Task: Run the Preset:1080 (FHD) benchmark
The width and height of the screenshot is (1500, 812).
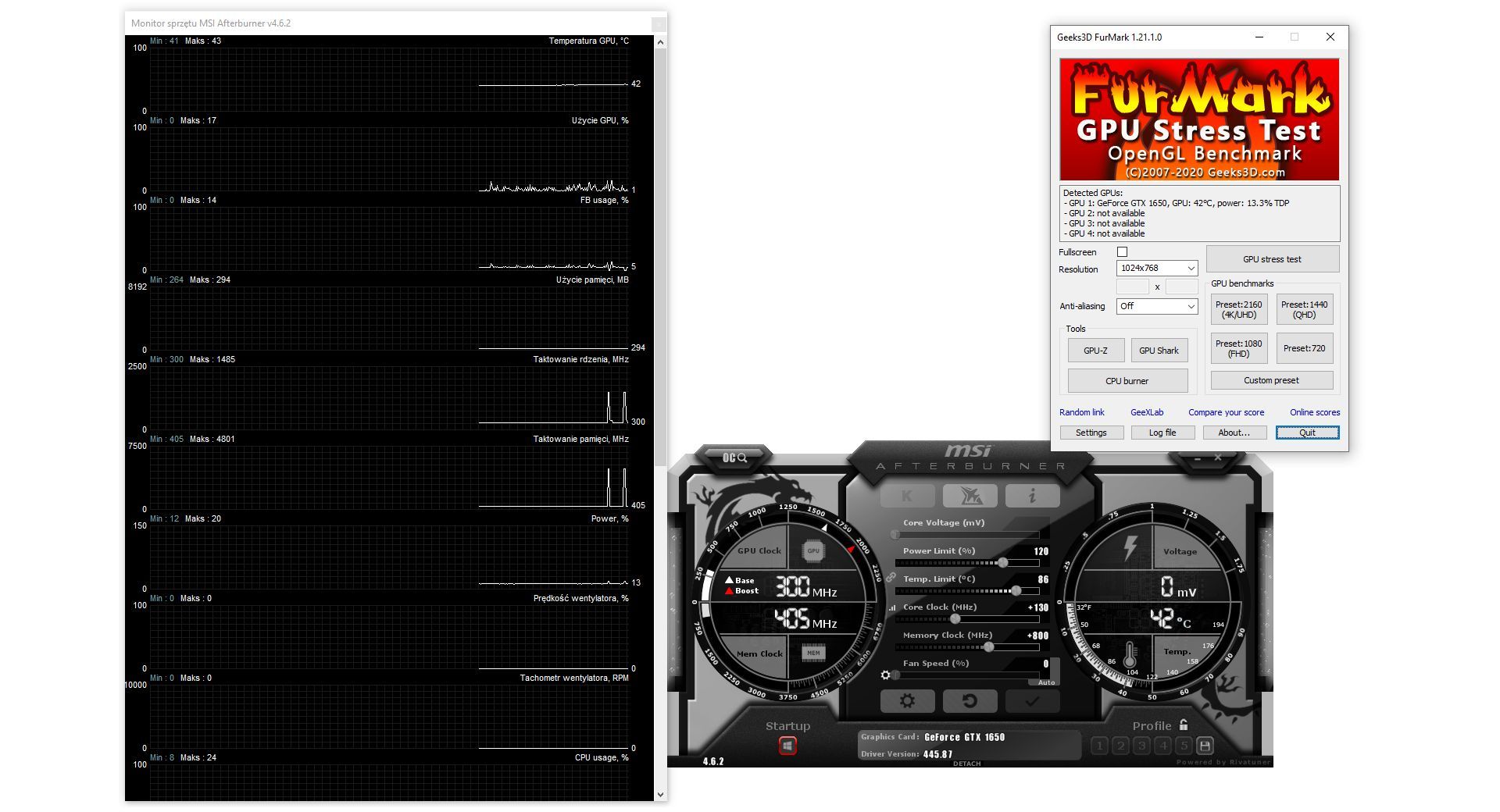Action: (x=1238, y=348)
